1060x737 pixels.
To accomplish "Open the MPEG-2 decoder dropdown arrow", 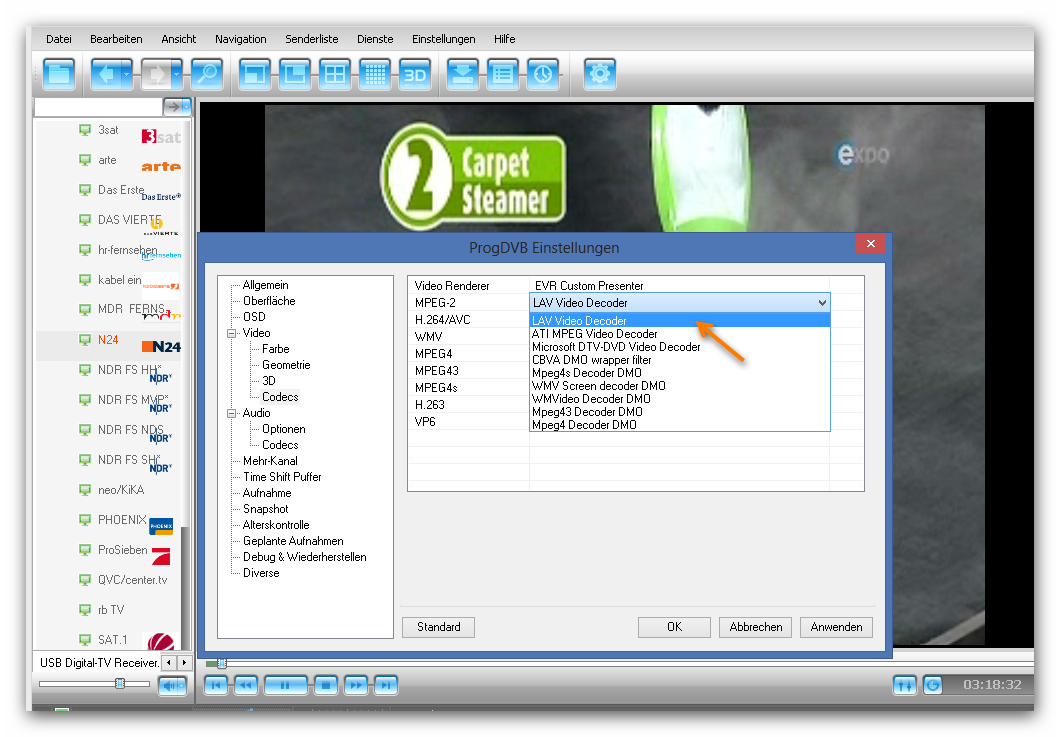I will coord(822,303).
